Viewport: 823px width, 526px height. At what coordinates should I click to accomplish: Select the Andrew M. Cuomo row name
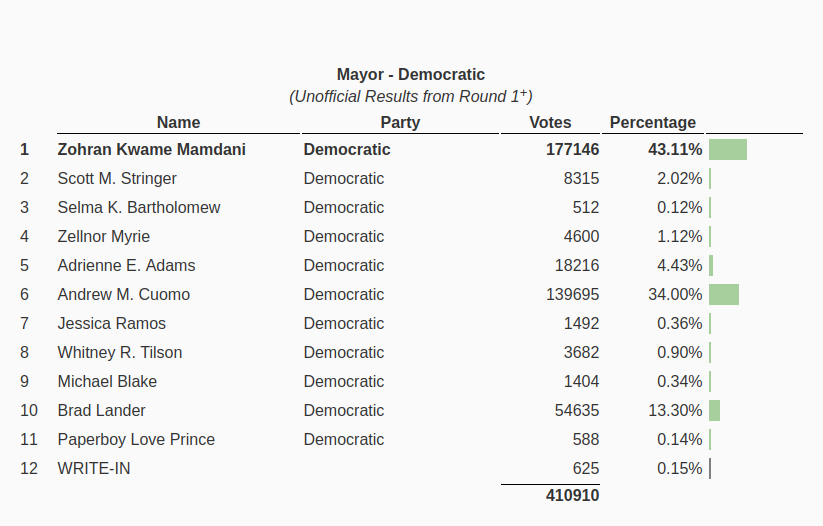tap(124, 294)
